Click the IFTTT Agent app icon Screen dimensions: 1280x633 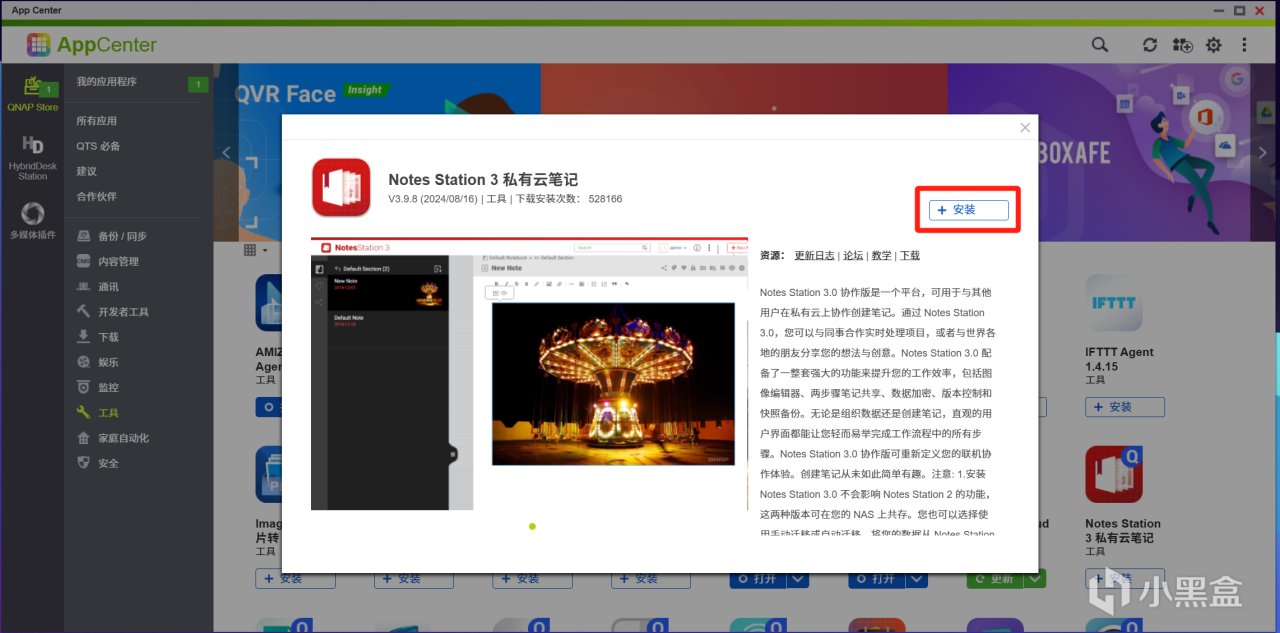pyautogui.click(x=1114, y=303)
